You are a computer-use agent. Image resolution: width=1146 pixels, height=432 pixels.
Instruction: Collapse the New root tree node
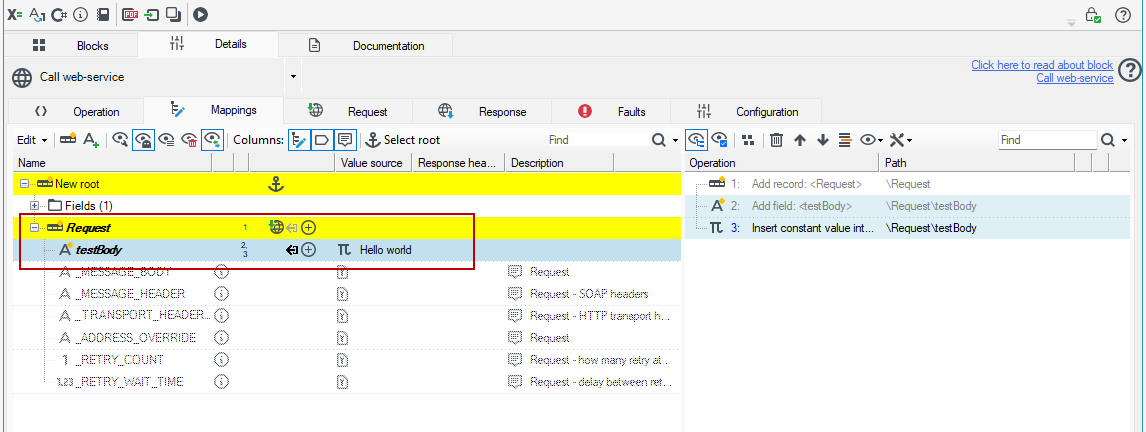click(24, 184)
